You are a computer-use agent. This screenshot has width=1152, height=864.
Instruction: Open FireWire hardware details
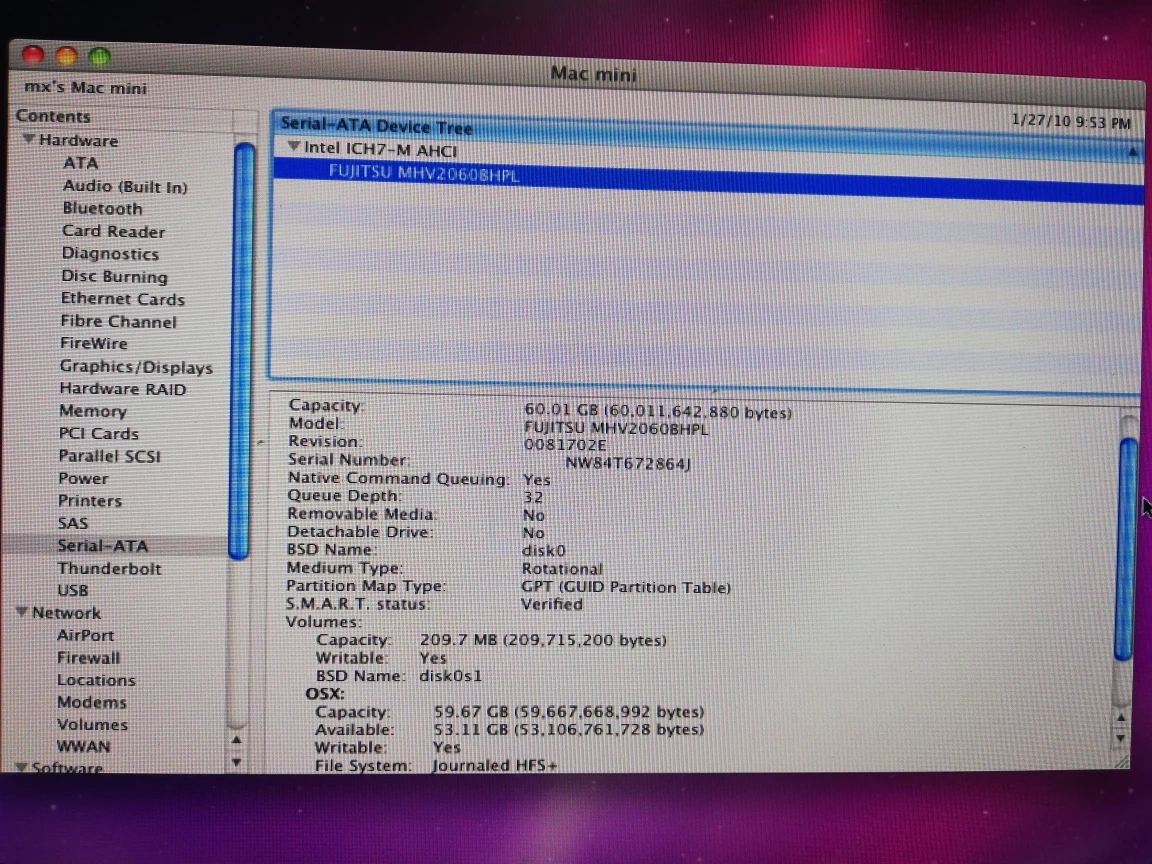point(94,343)
